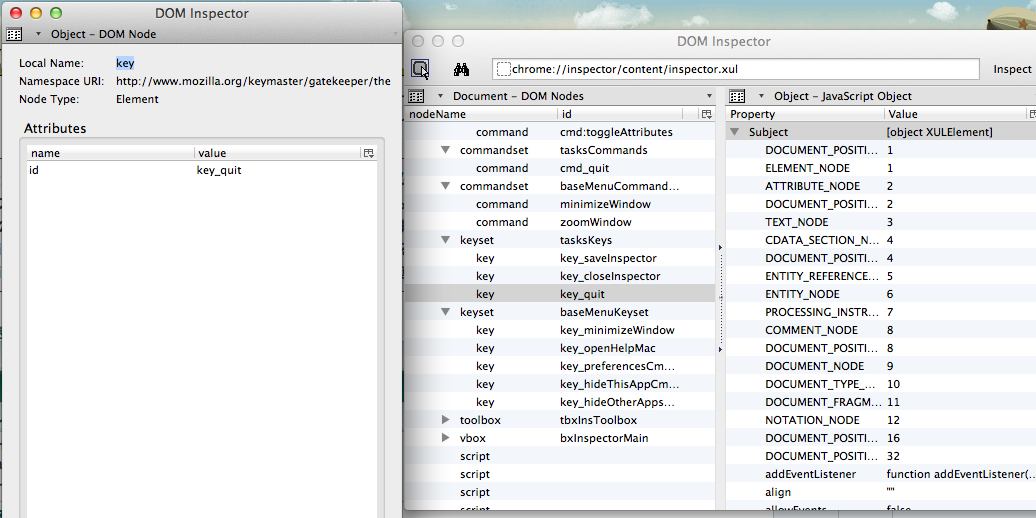Click the node picker inspect-by-click icon
Viewport: 1036px width, 518px height.
(420, 69)
